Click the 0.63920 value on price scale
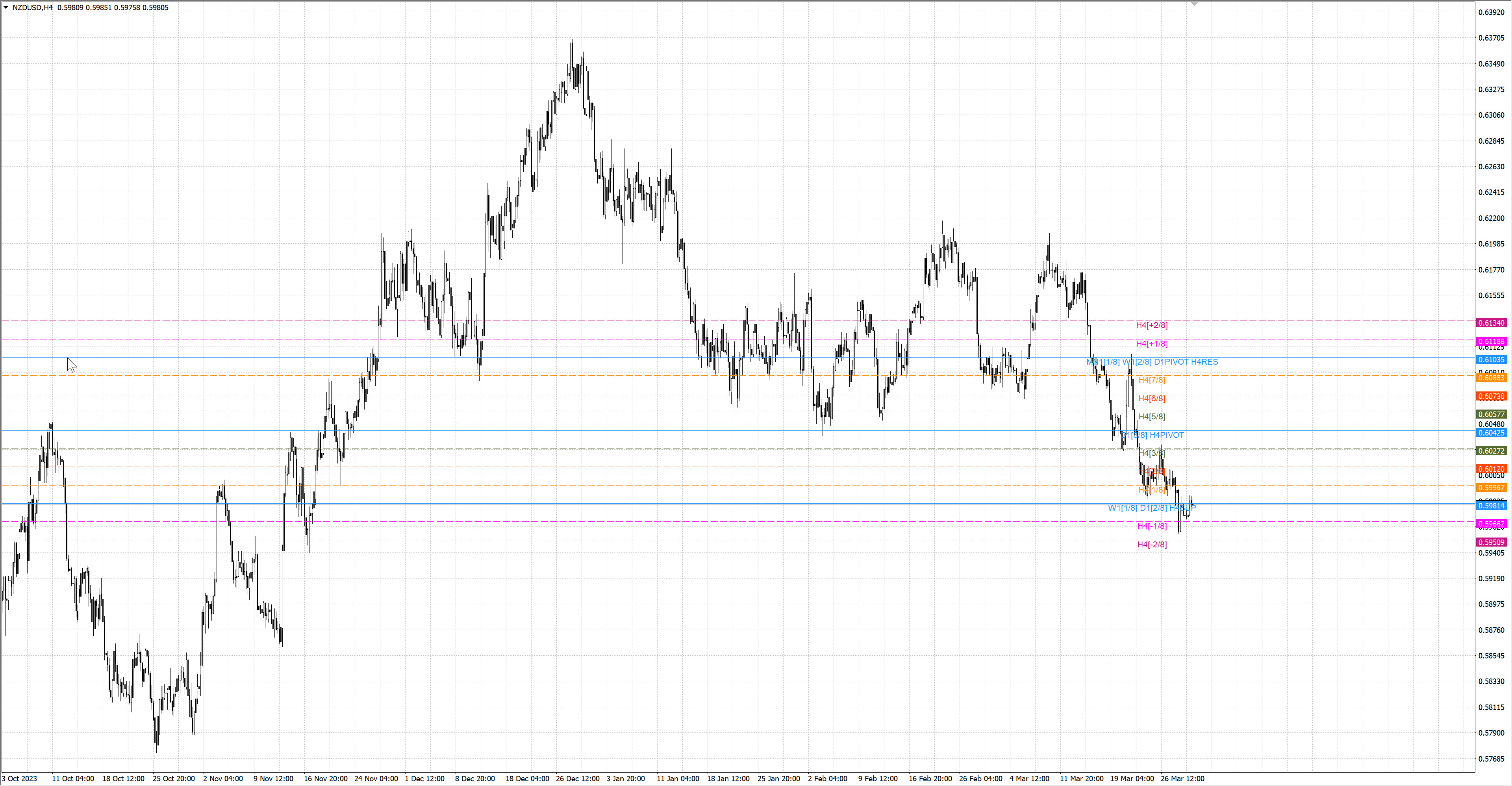Image resolution: width=1512 pixels, height=786 pixels. coord(1491,12)
